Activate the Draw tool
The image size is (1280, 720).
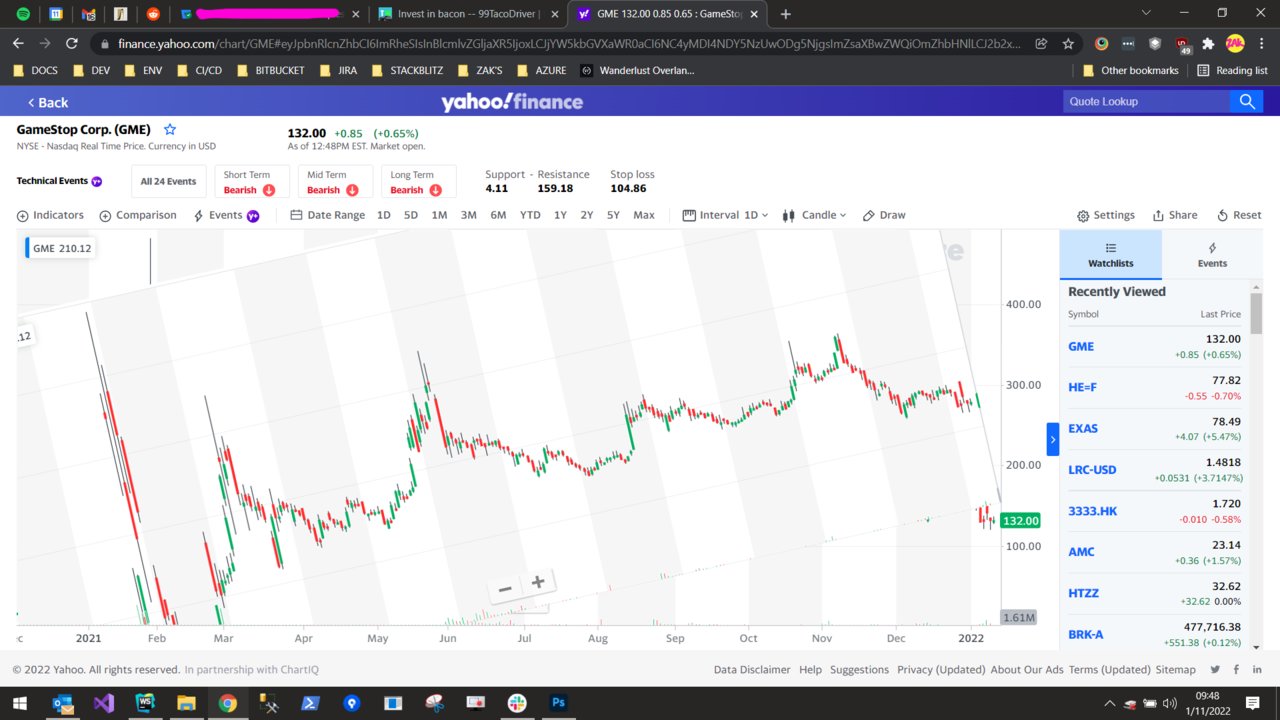coord(884,215)
